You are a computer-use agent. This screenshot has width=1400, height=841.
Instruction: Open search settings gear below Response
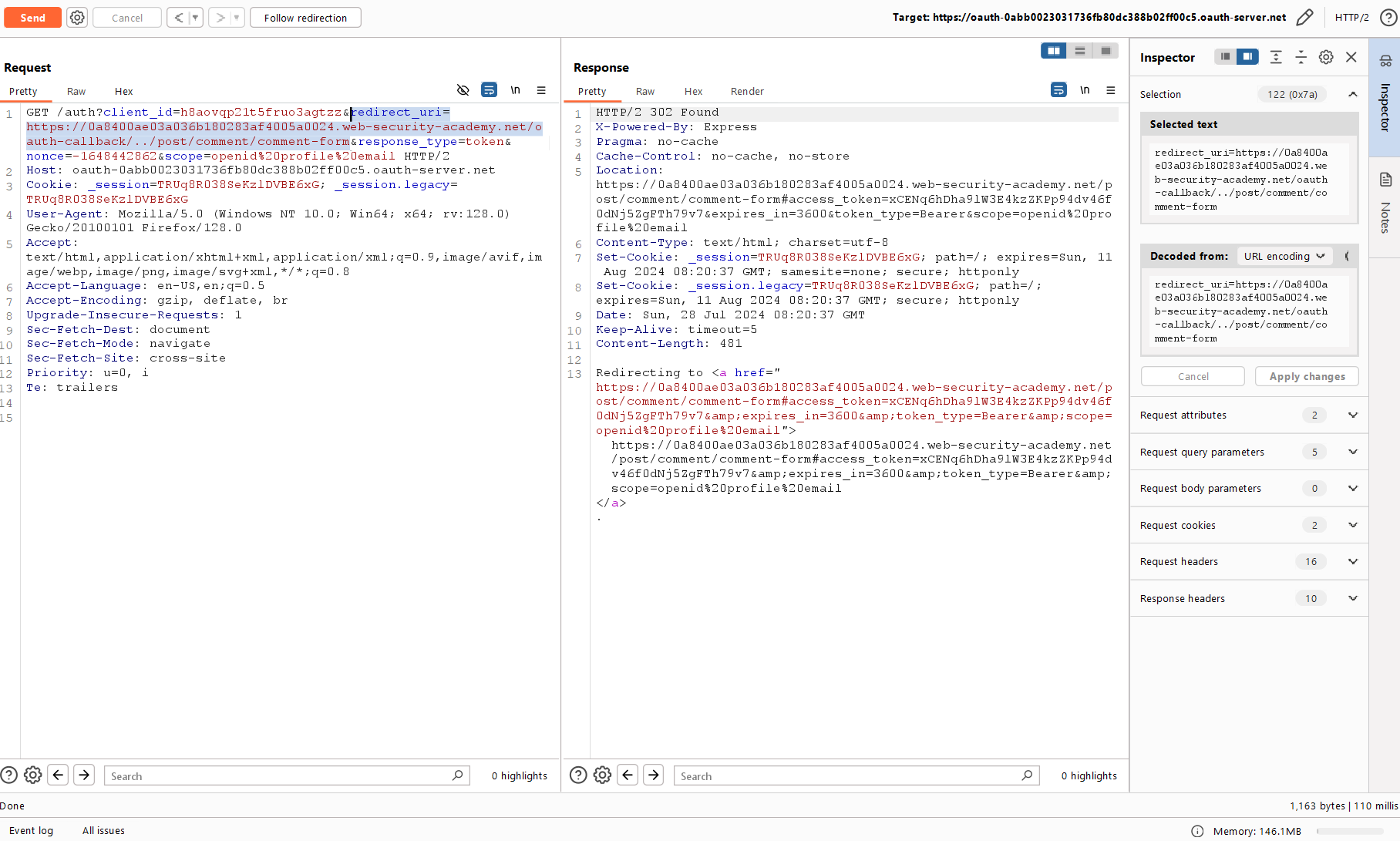tap(603, 775)
